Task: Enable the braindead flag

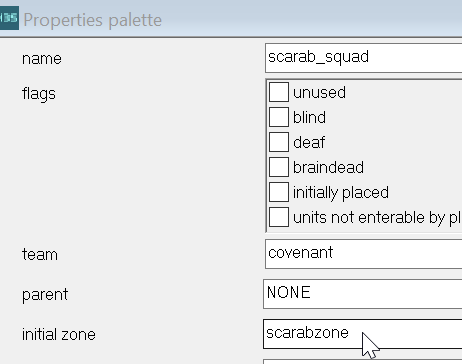Action: click(279, 167)
